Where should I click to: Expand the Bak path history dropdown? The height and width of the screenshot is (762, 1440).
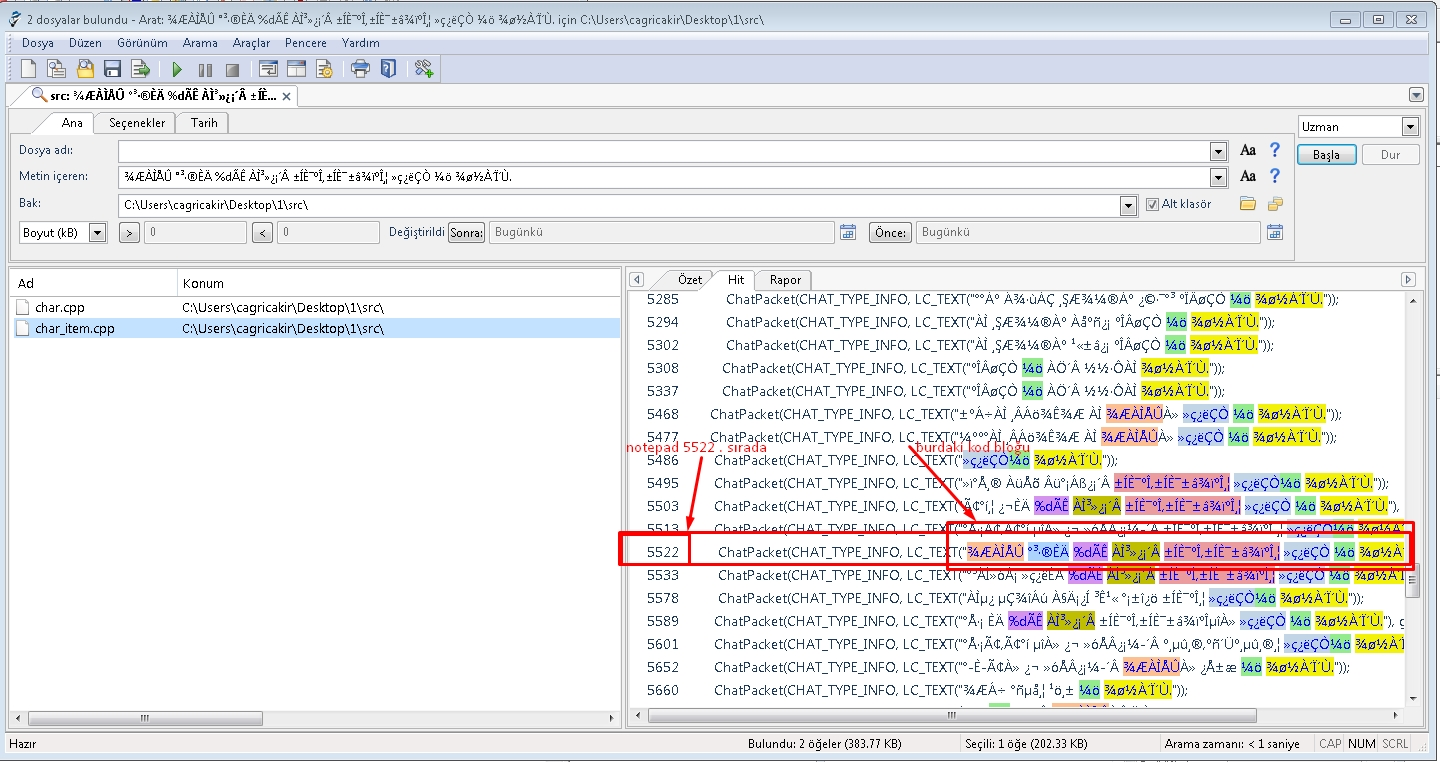pos(1128,204)
